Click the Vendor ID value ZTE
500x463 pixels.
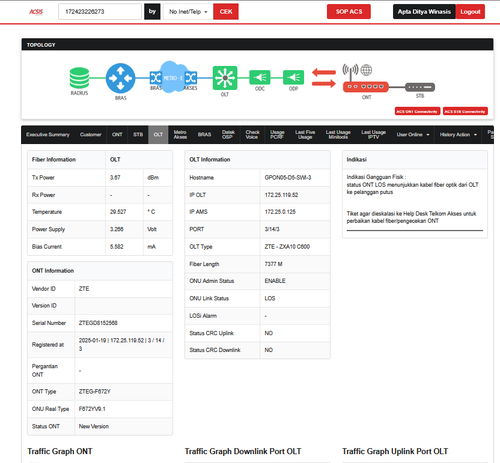(84, 289)
